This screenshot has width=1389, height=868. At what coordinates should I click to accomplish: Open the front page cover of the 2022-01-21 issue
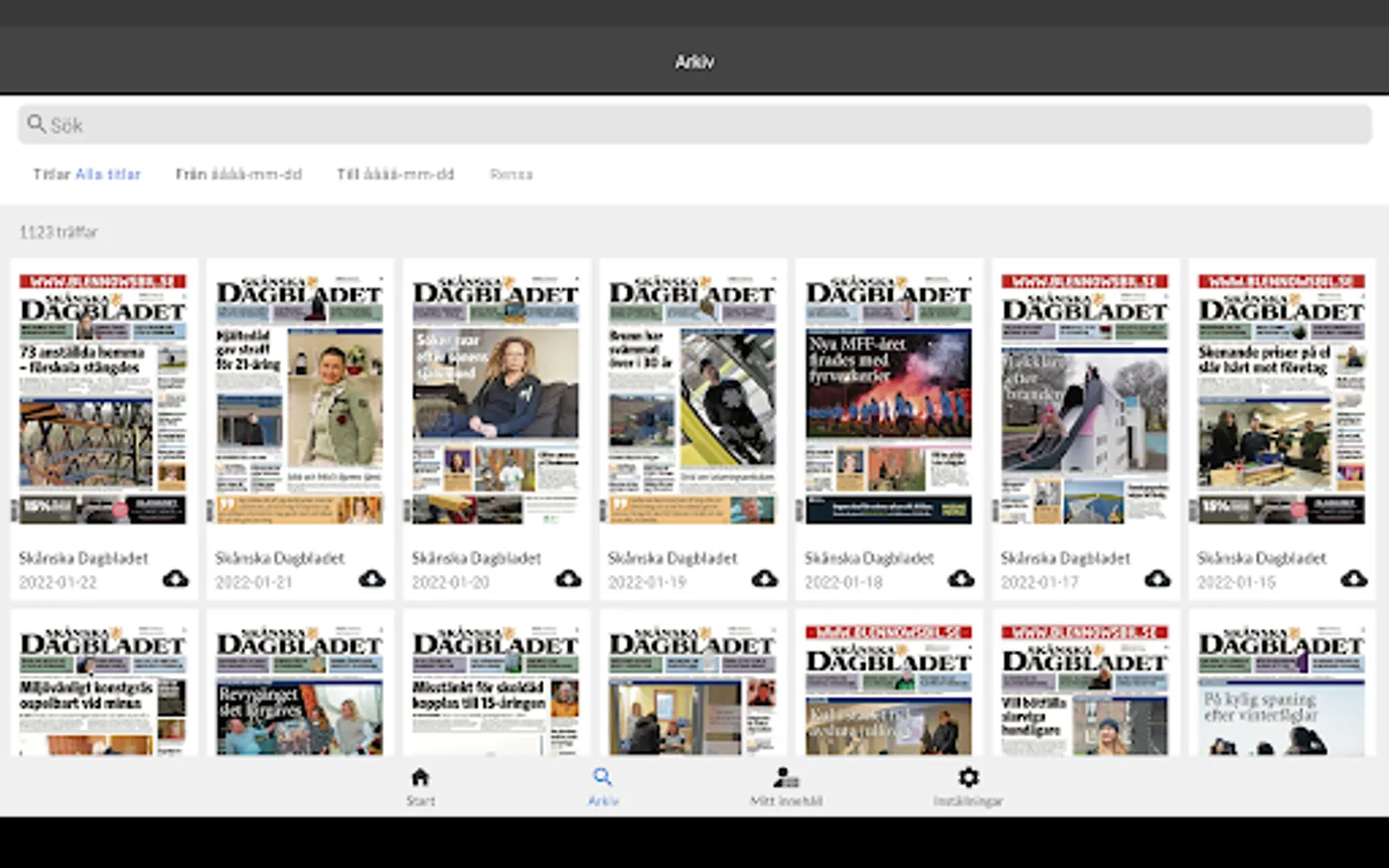coord(300,398)
